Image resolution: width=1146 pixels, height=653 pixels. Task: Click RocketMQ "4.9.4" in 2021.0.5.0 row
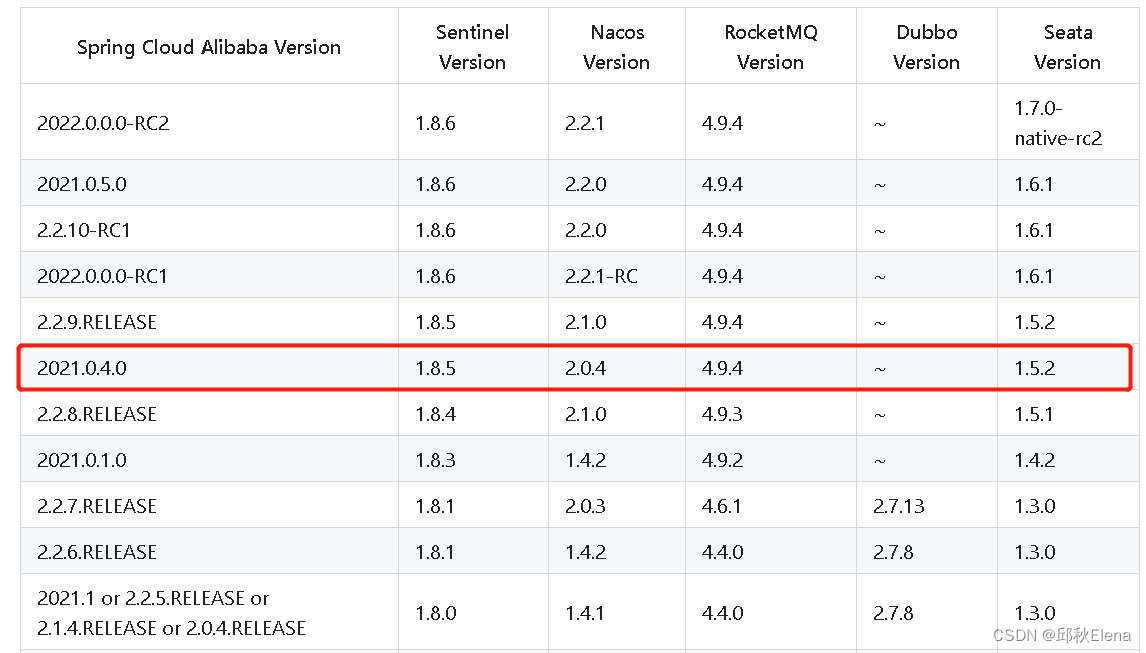(x=722, y=184)
